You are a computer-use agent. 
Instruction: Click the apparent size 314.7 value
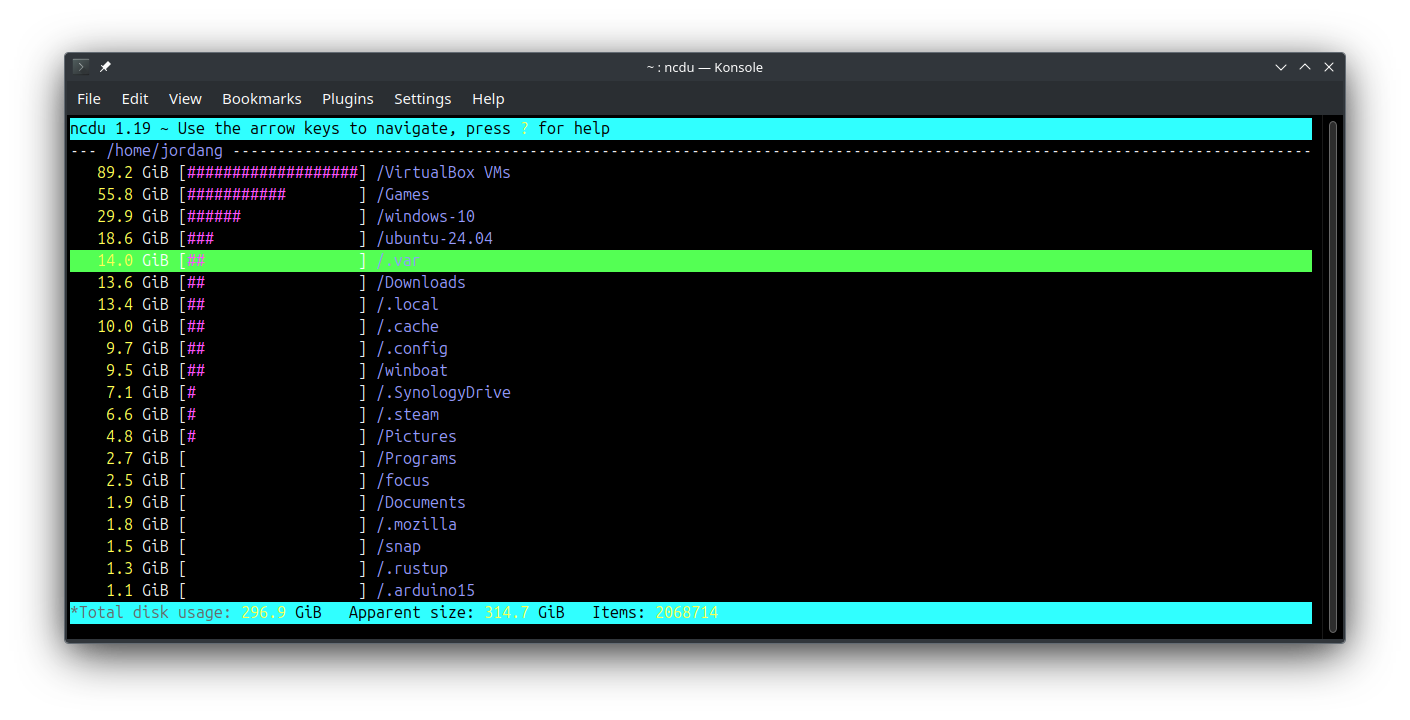point(508,612)
